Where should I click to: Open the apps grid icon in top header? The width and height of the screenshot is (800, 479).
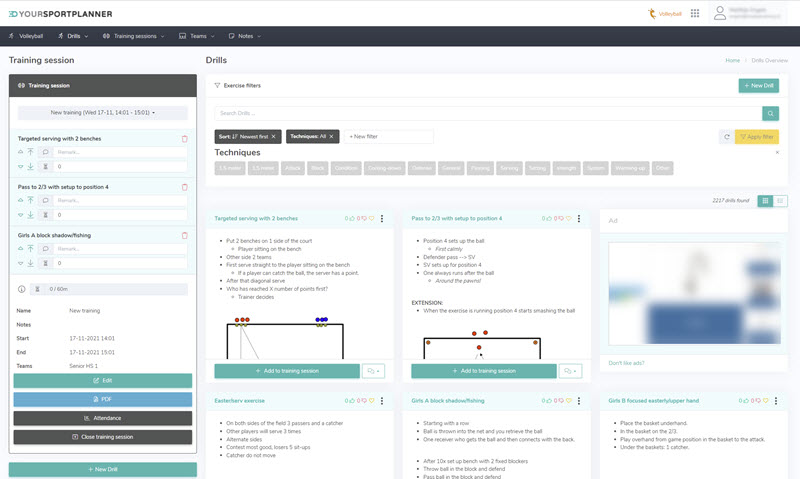(693, 14)
